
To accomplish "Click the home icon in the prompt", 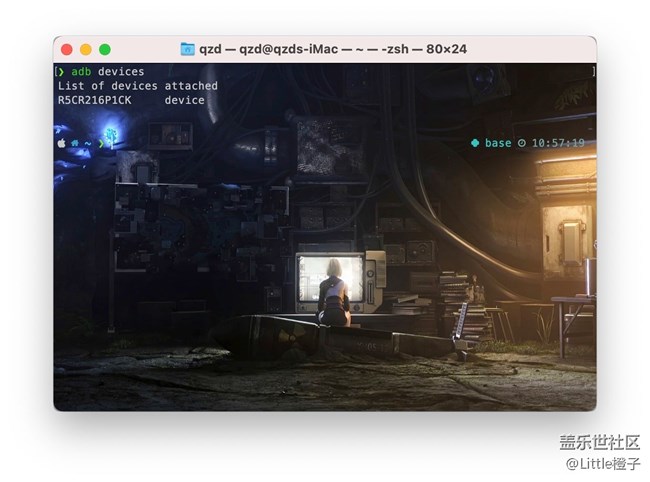I will [74, 143].
